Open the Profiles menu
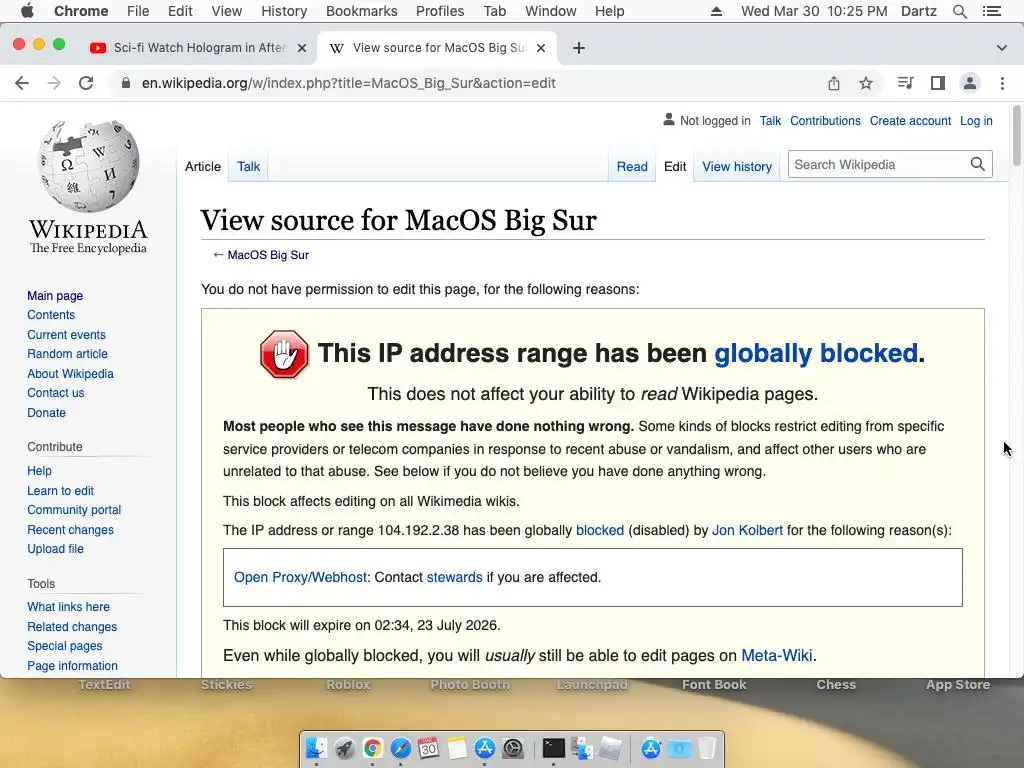Image resolution: width=1024 pixels, height=768 pixels. 440,11
